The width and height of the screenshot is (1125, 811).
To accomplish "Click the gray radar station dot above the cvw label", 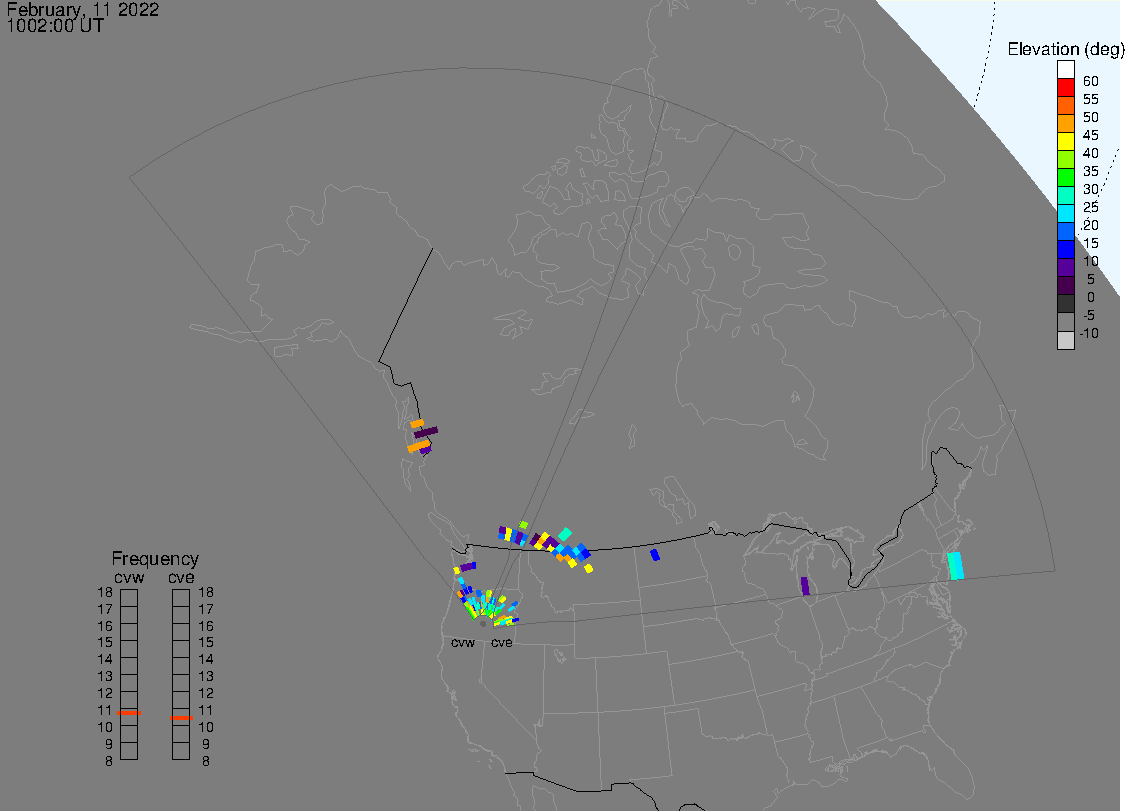I will [483, 624].
